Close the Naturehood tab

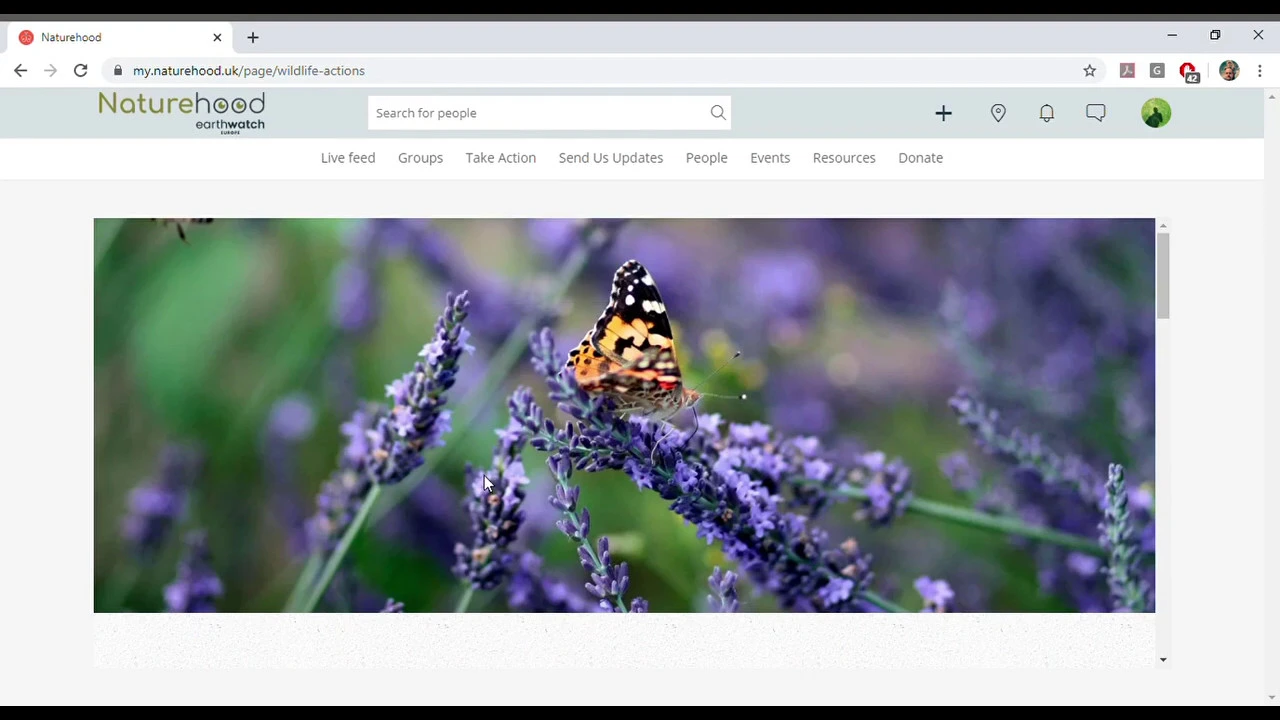(x=217, y=37)
